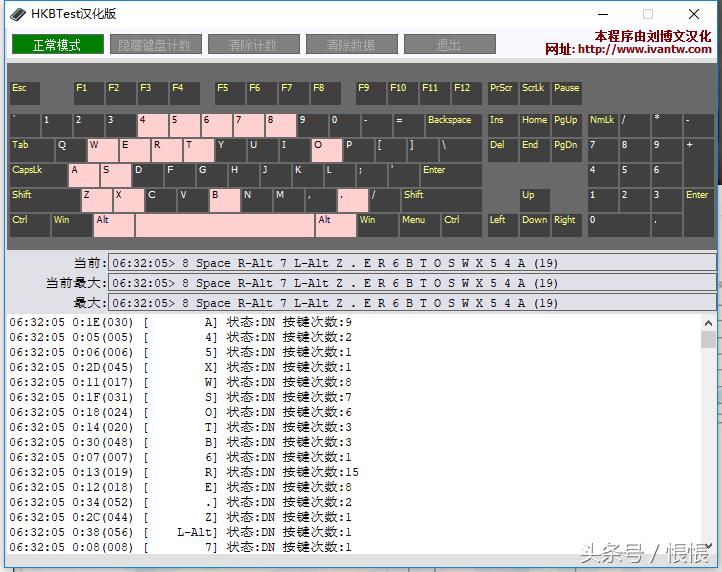Click the 清除数据 button
The width and height of the screenshot is (722, 572).
pyautogui.click(x=352, y=45)
